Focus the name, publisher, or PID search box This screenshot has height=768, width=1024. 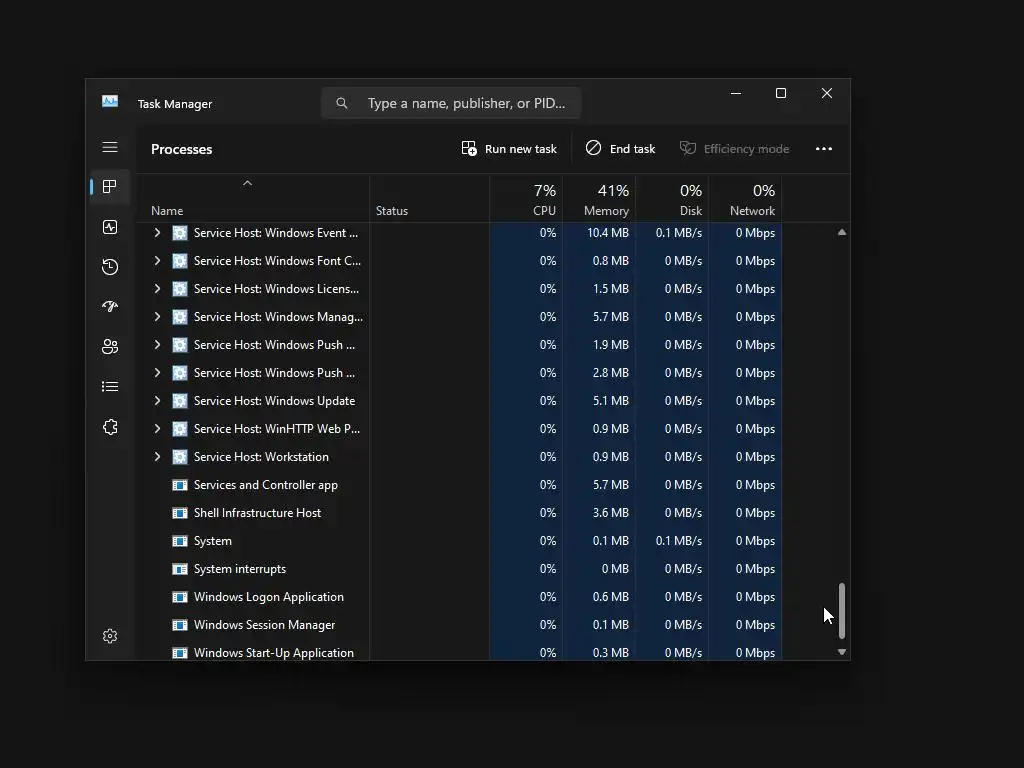pyautogui.click(x=451, y=103)
